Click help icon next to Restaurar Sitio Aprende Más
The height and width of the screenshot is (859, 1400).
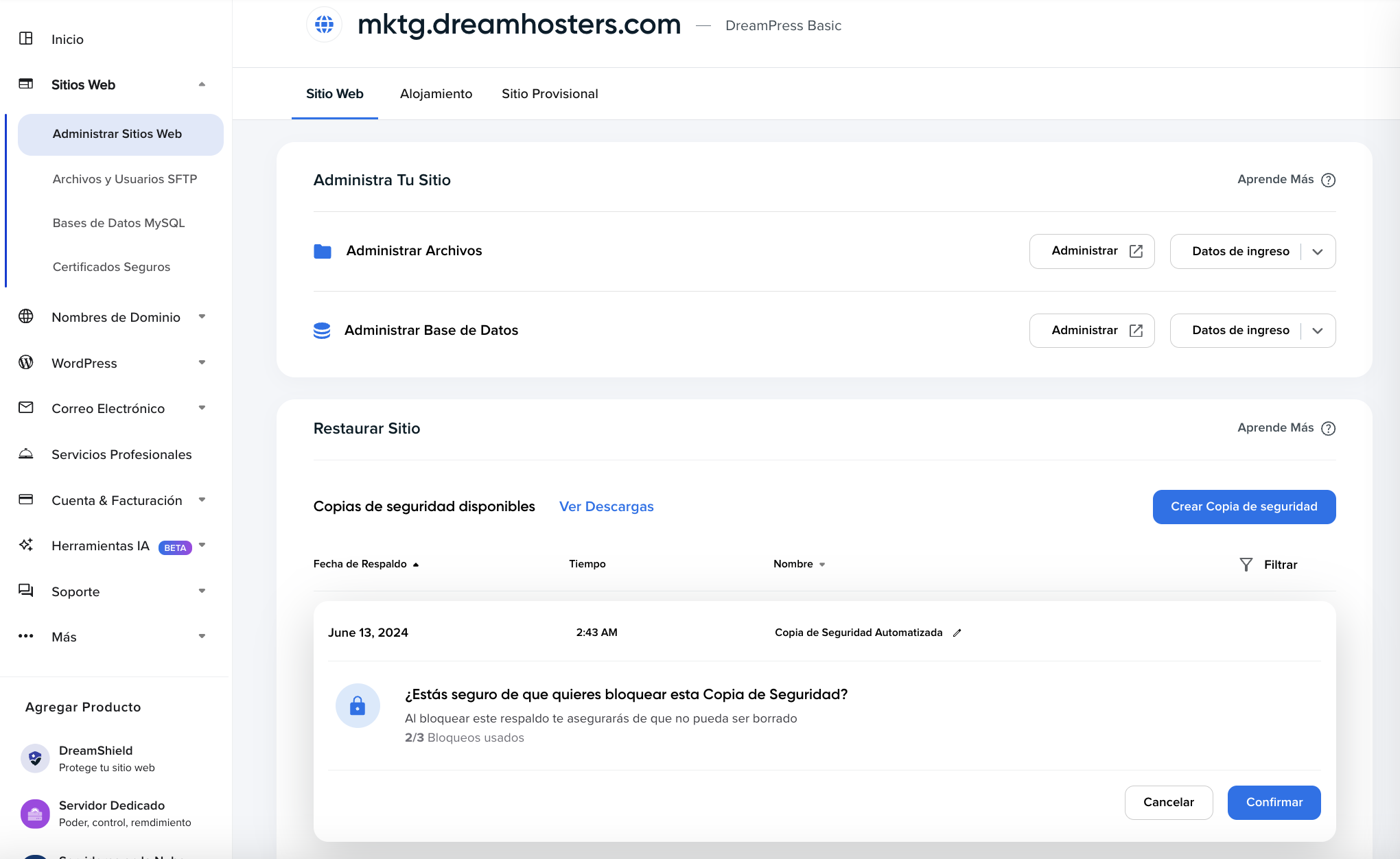tap(1329, 429)
